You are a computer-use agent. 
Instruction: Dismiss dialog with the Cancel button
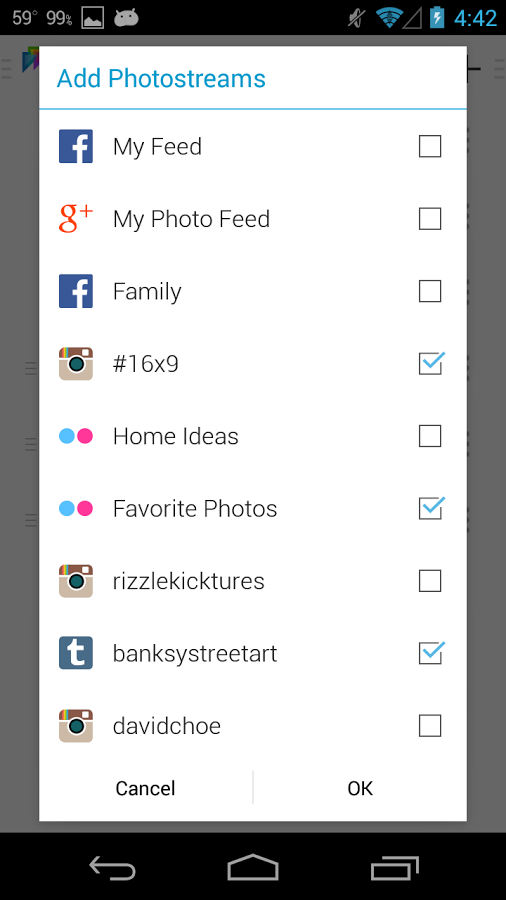point(145,788)
